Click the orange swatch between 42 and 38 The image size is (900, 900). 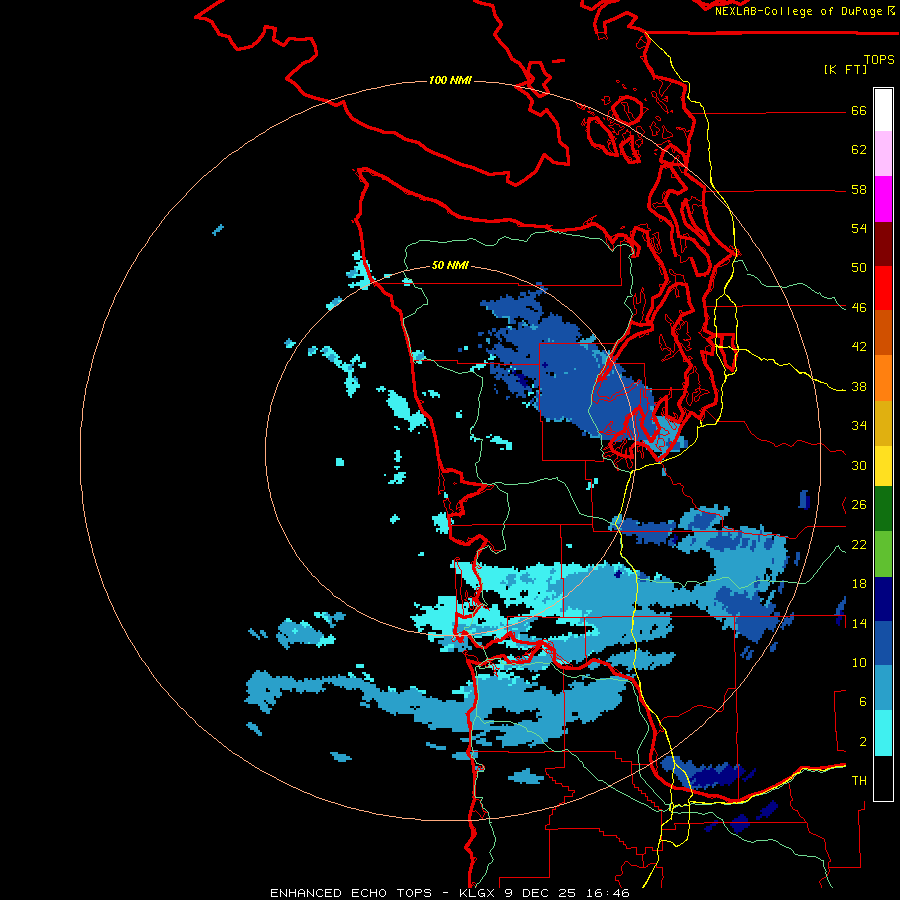tap(883, 378)
